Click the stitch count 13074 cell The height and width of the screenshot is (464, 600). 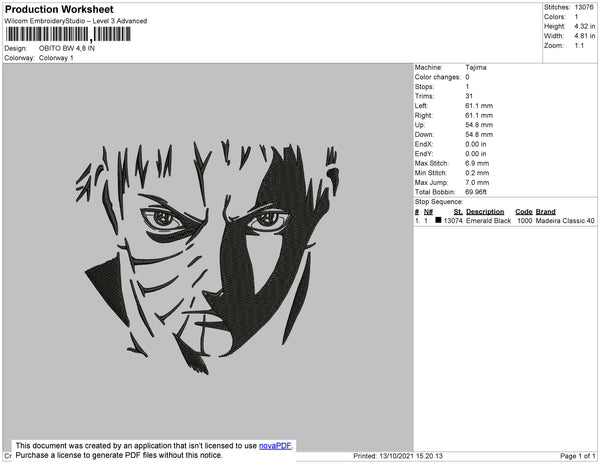[453, 221]
